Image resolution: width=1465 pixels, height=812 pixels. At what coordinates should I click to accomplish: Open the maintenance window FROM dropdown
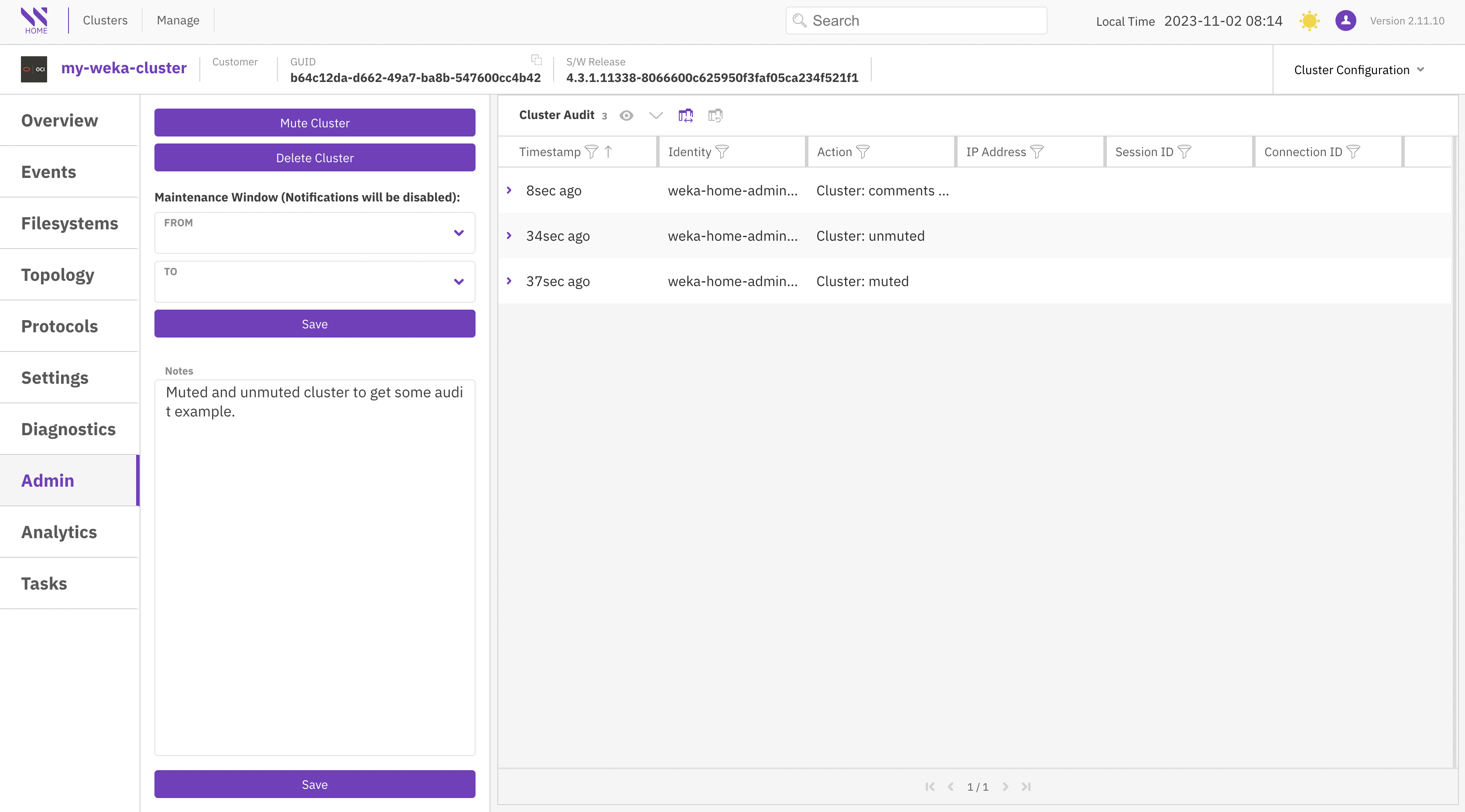[x=459, y=232]
